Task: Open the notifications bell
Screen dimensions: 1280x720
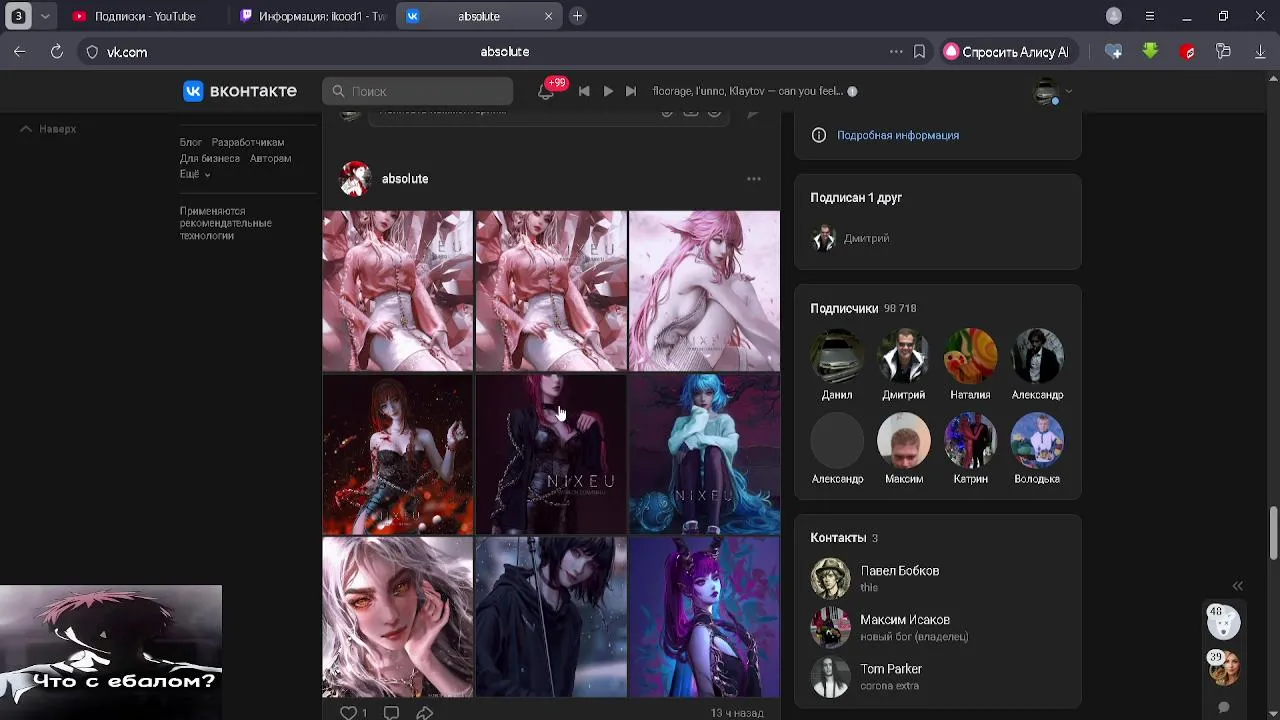Action: click(x=546, y=91)
